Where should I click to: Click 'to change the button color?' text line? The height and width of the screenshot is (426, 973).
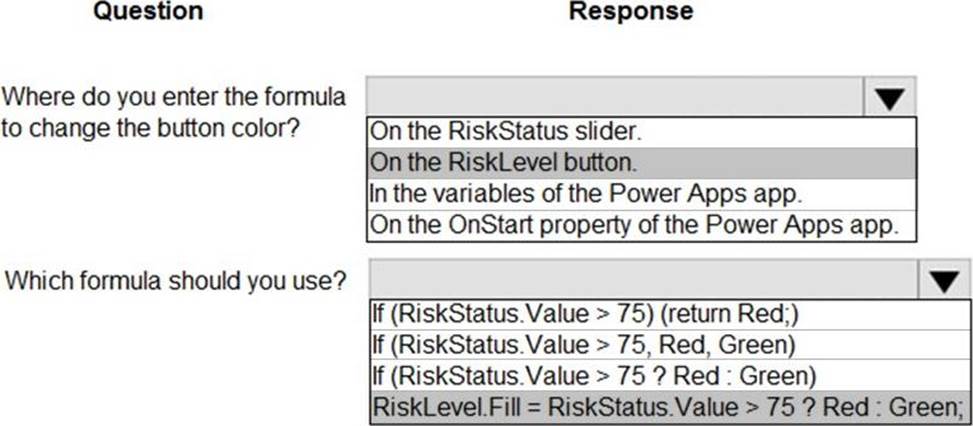point(152,129)
